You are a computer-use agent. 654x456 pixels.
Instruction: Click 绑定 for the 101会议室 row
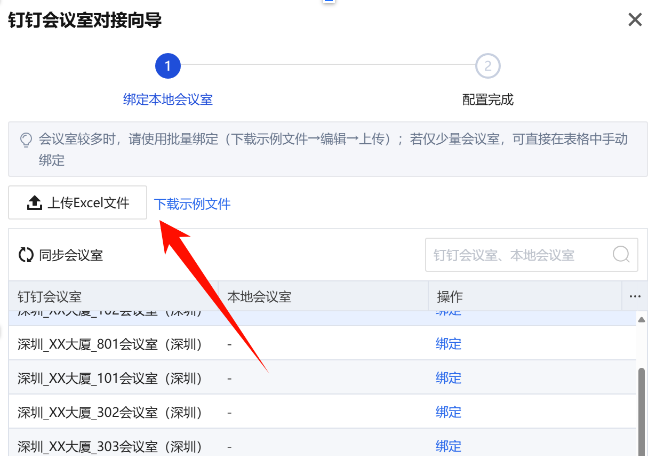point(448,378)
